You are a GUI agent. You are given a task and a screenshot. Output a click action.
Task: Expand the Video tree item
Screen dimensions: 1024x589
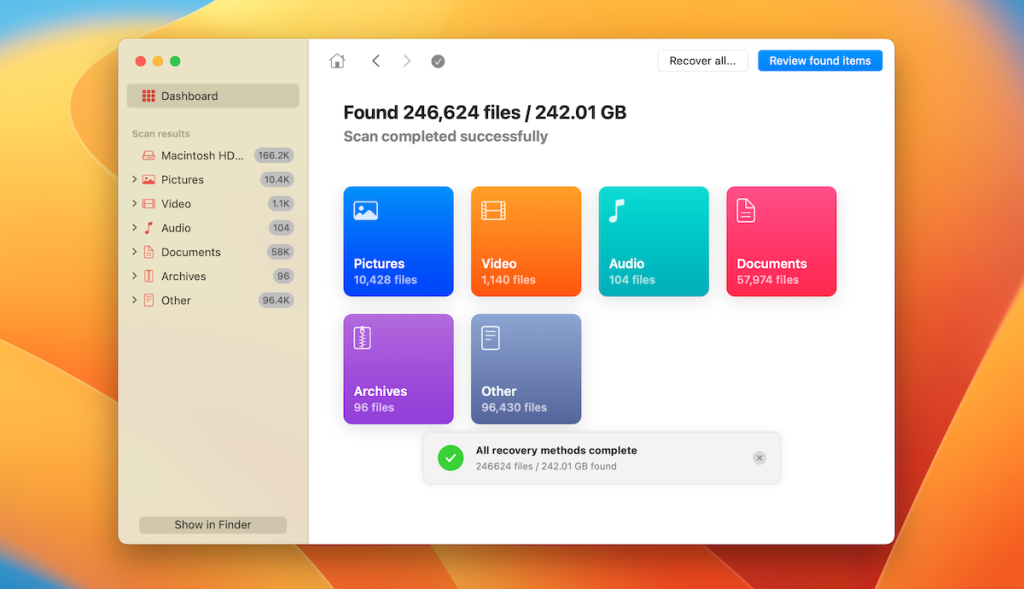pyautogui.click(x=134, y=203)
